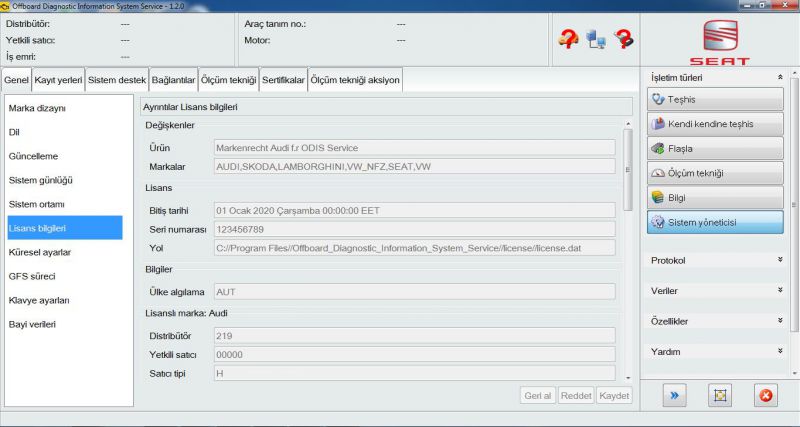This screenshot has height=427, width=800.
Task: Click the SEAT brand logo
Action: point(720,43)
